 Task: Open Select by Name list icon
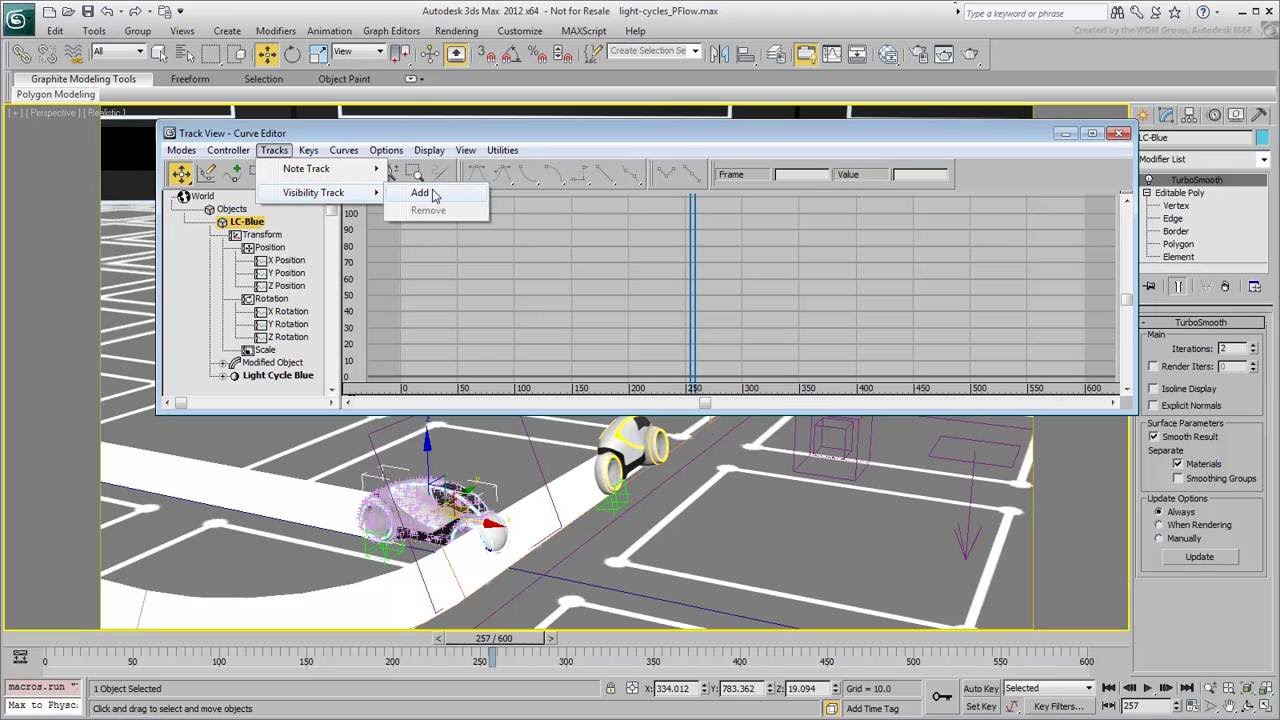185,54
